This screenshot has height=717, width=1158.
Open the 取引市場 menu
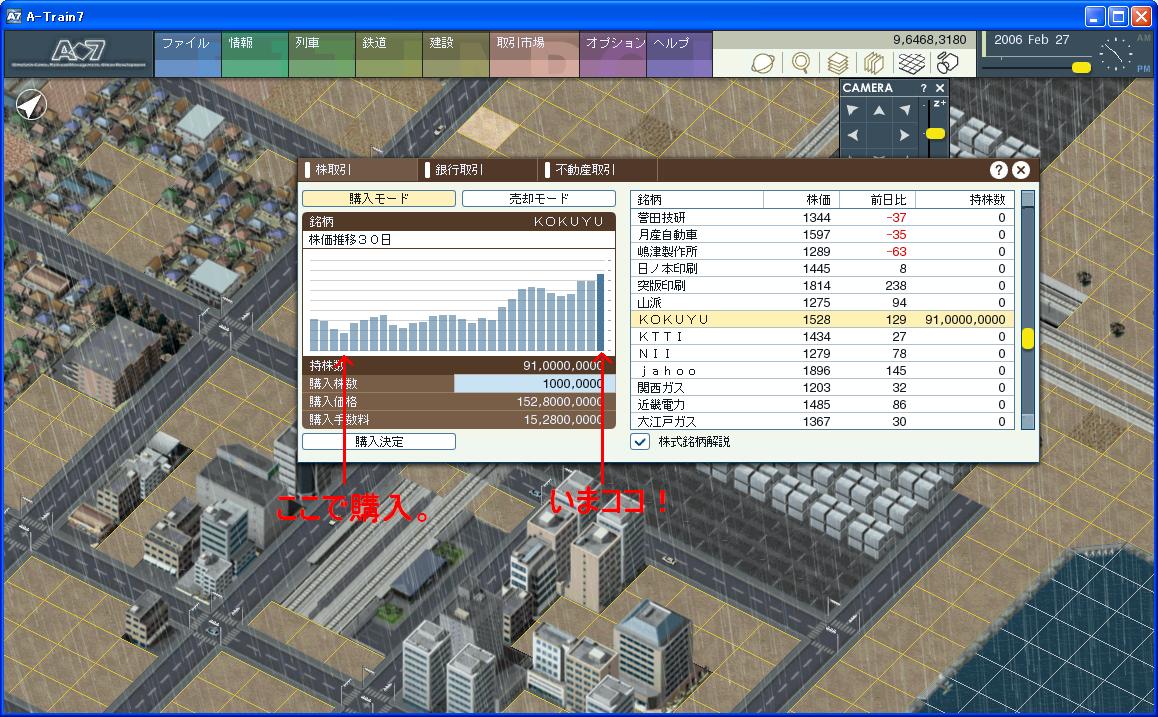534,54
